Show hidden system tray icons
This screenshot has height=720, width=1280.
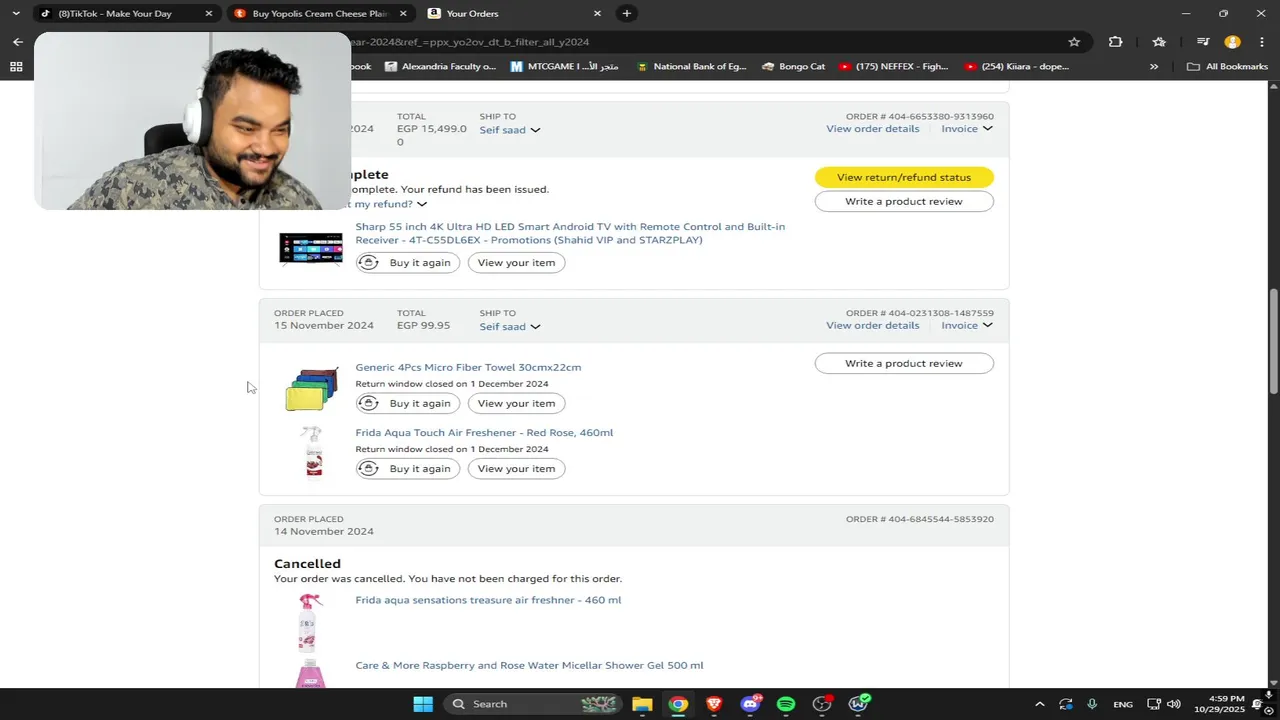point(1039,704)
